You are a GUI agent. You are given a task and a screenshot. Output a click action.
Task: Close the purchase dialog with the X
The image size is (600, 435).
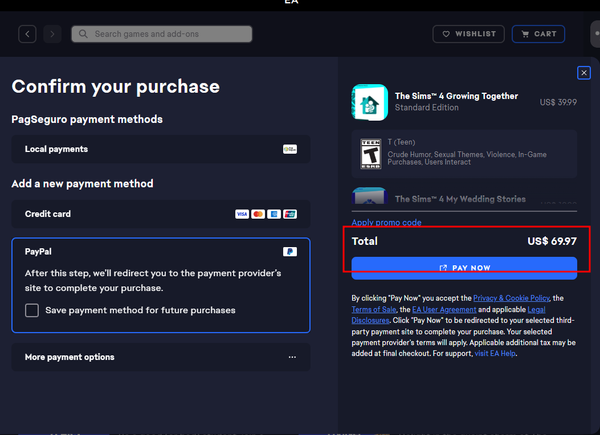tap(584, 73)
